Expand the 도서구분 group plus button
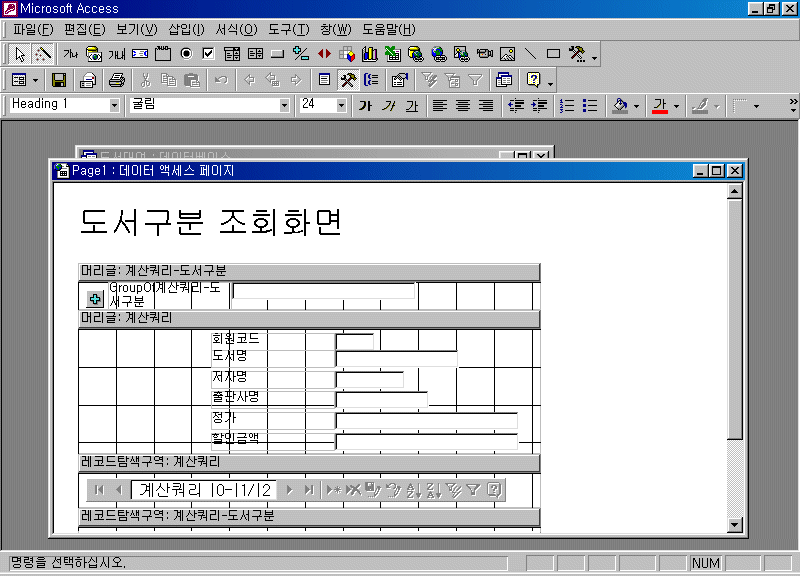 pyautogui.click(x=95, y=298)
